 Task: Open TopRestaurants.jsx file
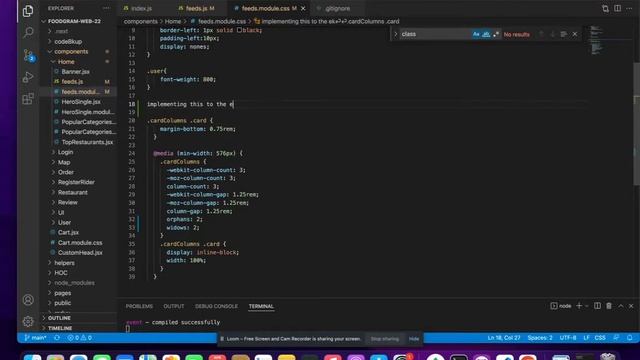(x=87, y=142)
